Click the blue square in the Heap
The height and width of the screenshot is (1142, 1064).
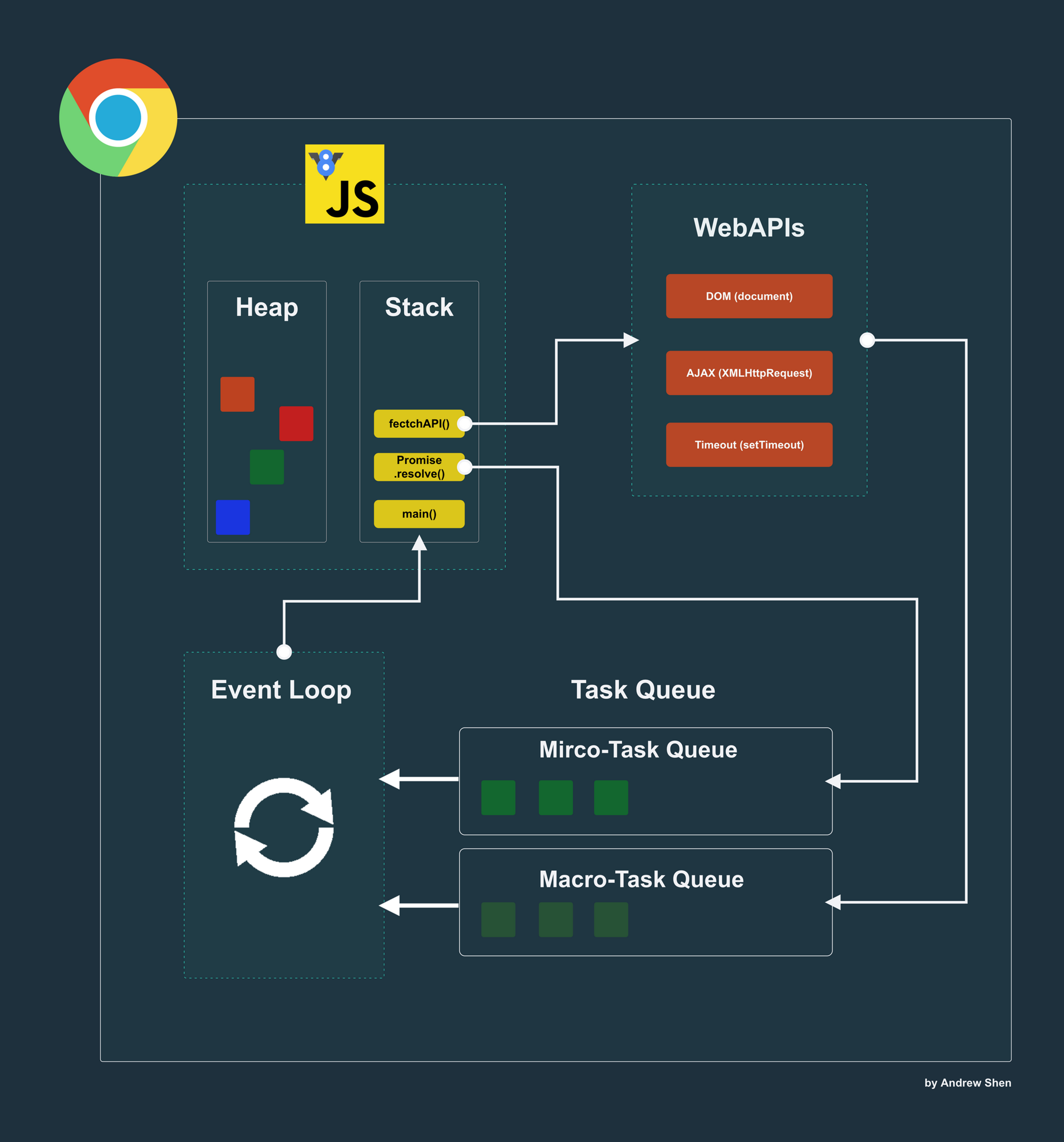[232, 518]
